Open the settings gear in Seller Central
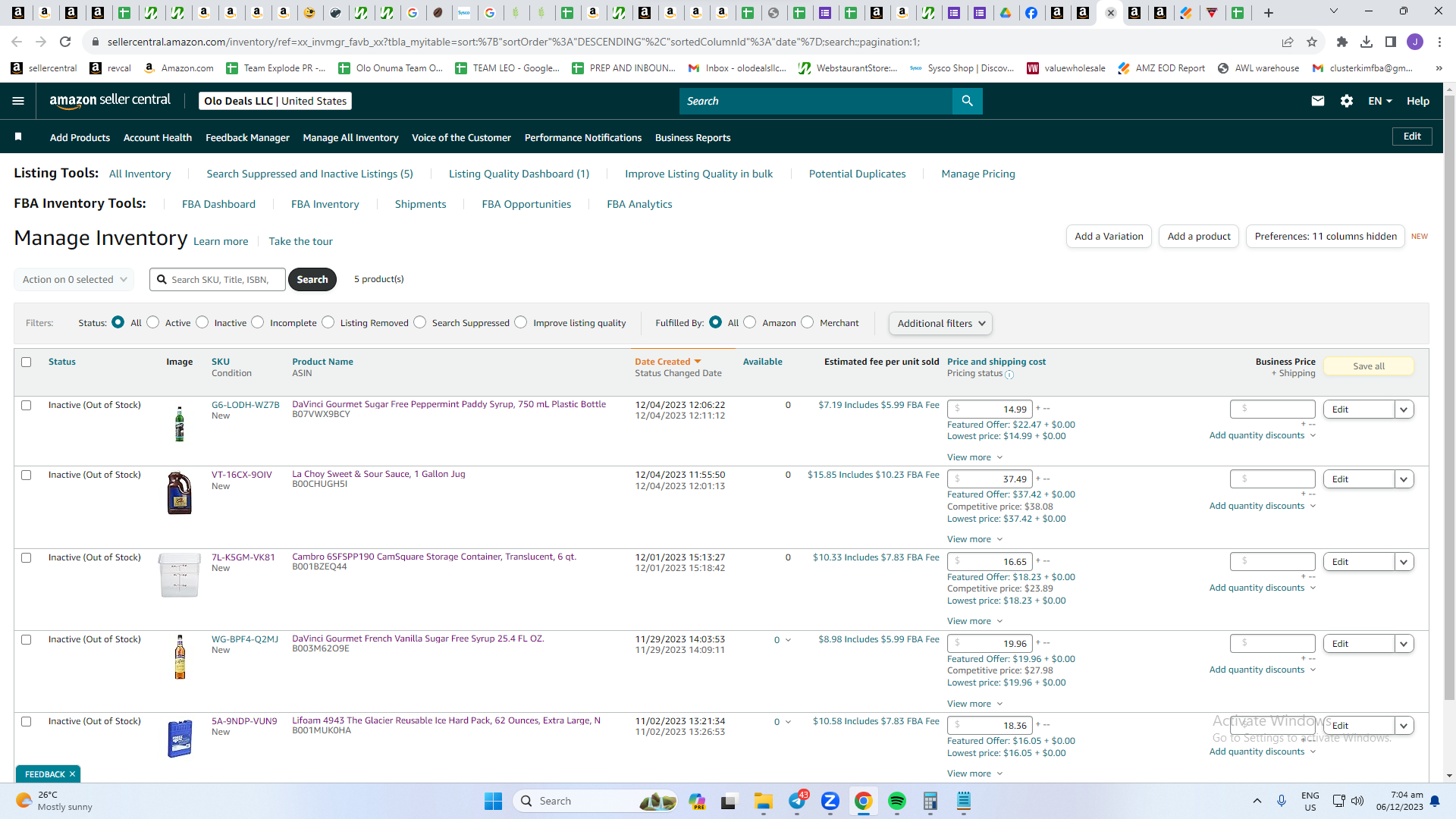The width and height of the screenshot is (1456, 819). [1347, 101]
